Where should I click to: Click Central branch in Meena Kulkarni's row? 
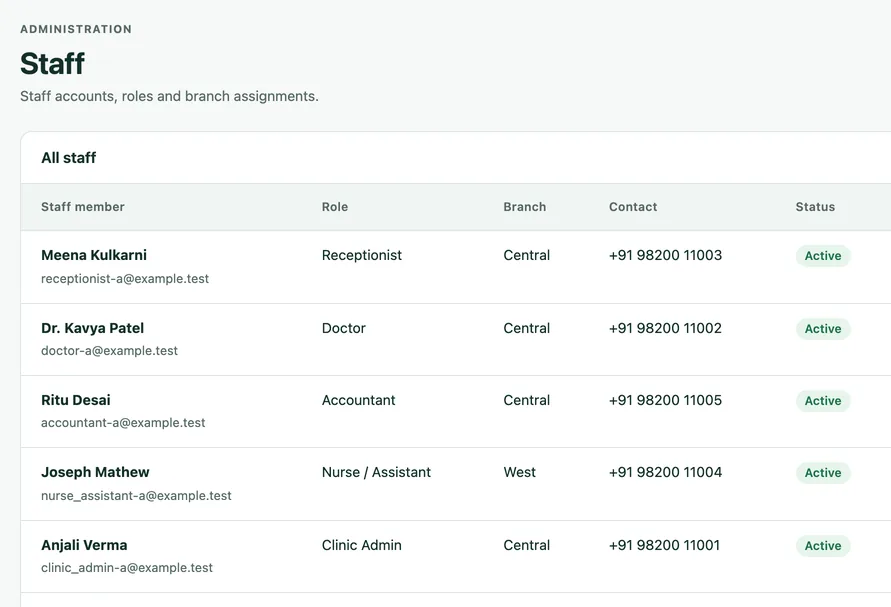tap(527, 255)
